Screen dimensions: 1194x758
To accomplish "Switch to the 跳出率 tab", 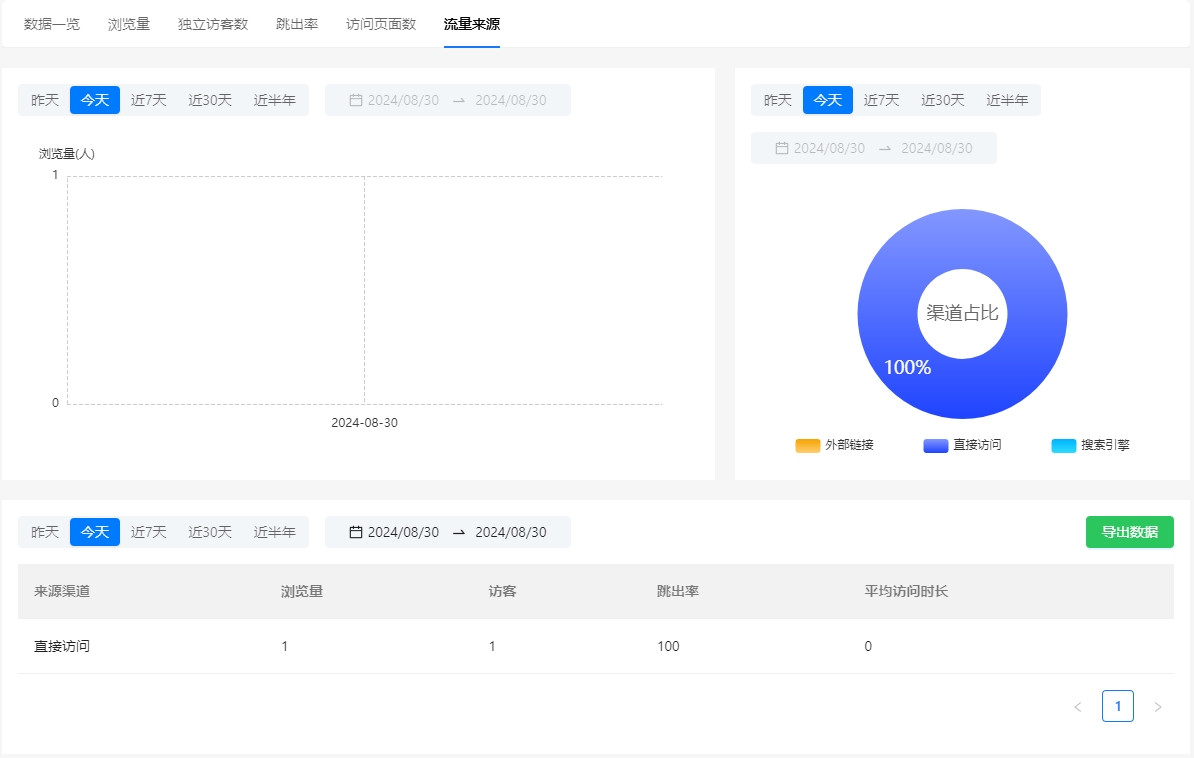I will (x=297, y=24).
